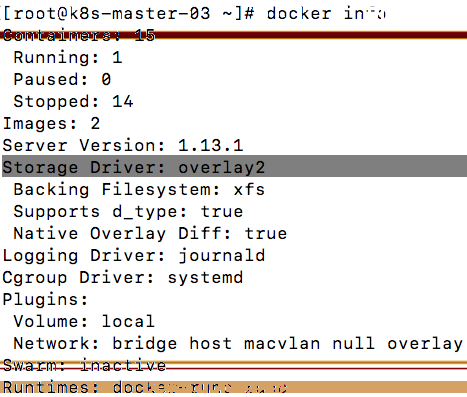Select the Containers: 15 line
This screenshot has height=397, width=467.
pyautogui.click(x=79, y=35)
